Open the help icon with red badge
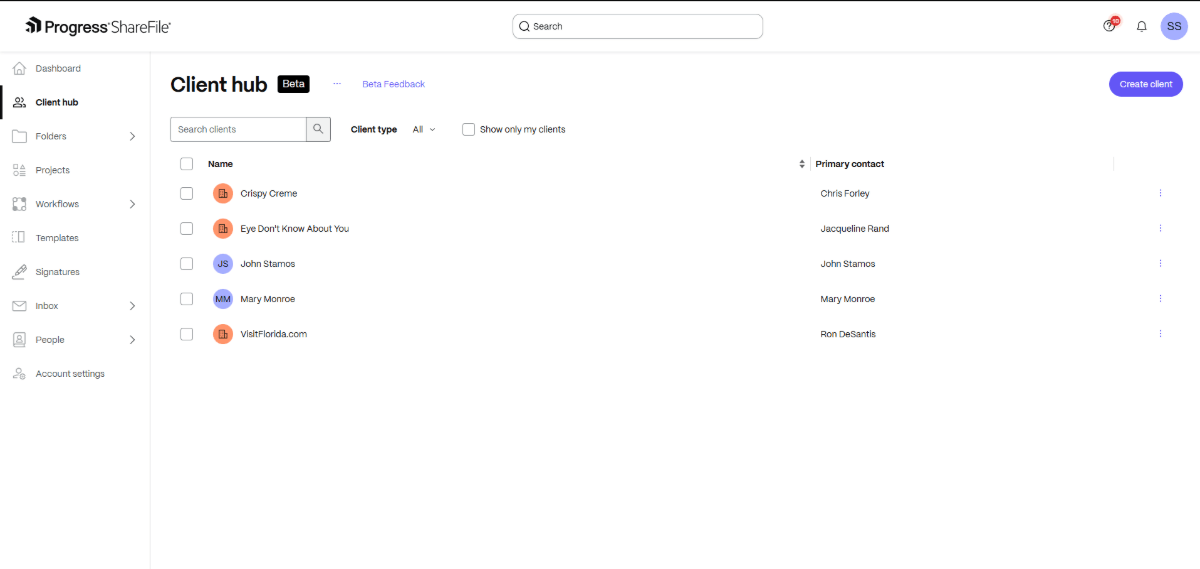 tap(1110, 25)
